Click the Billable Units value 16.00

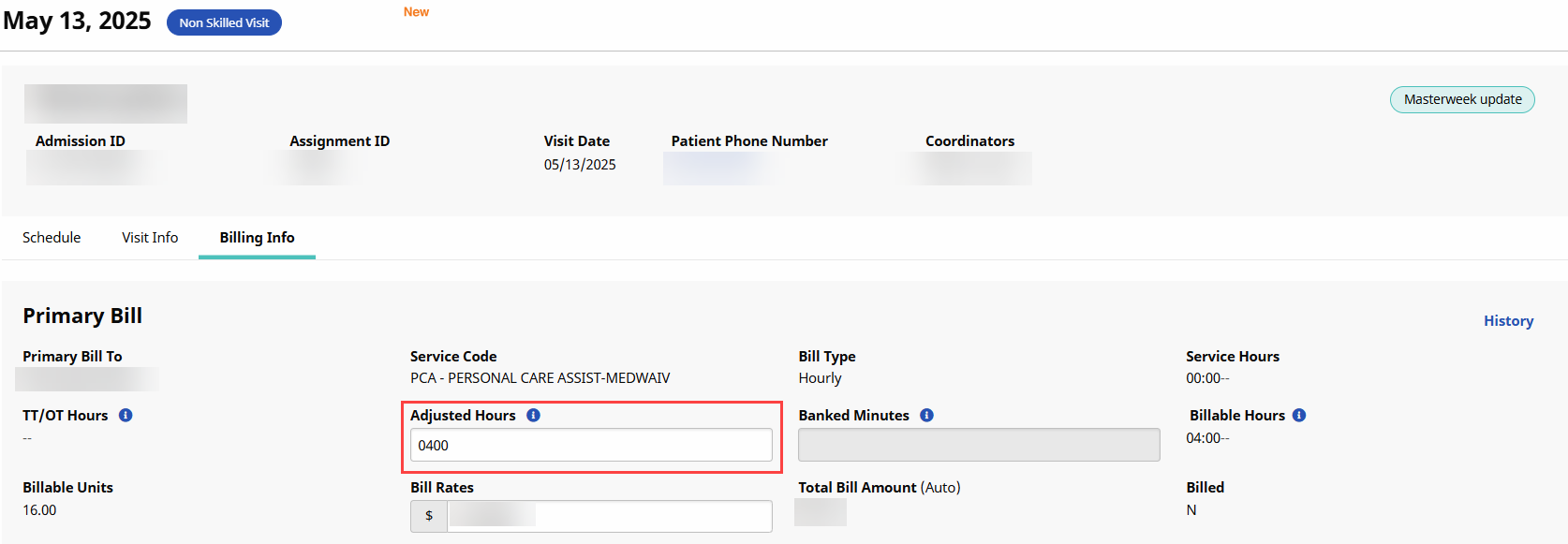[x=39, y=510]
